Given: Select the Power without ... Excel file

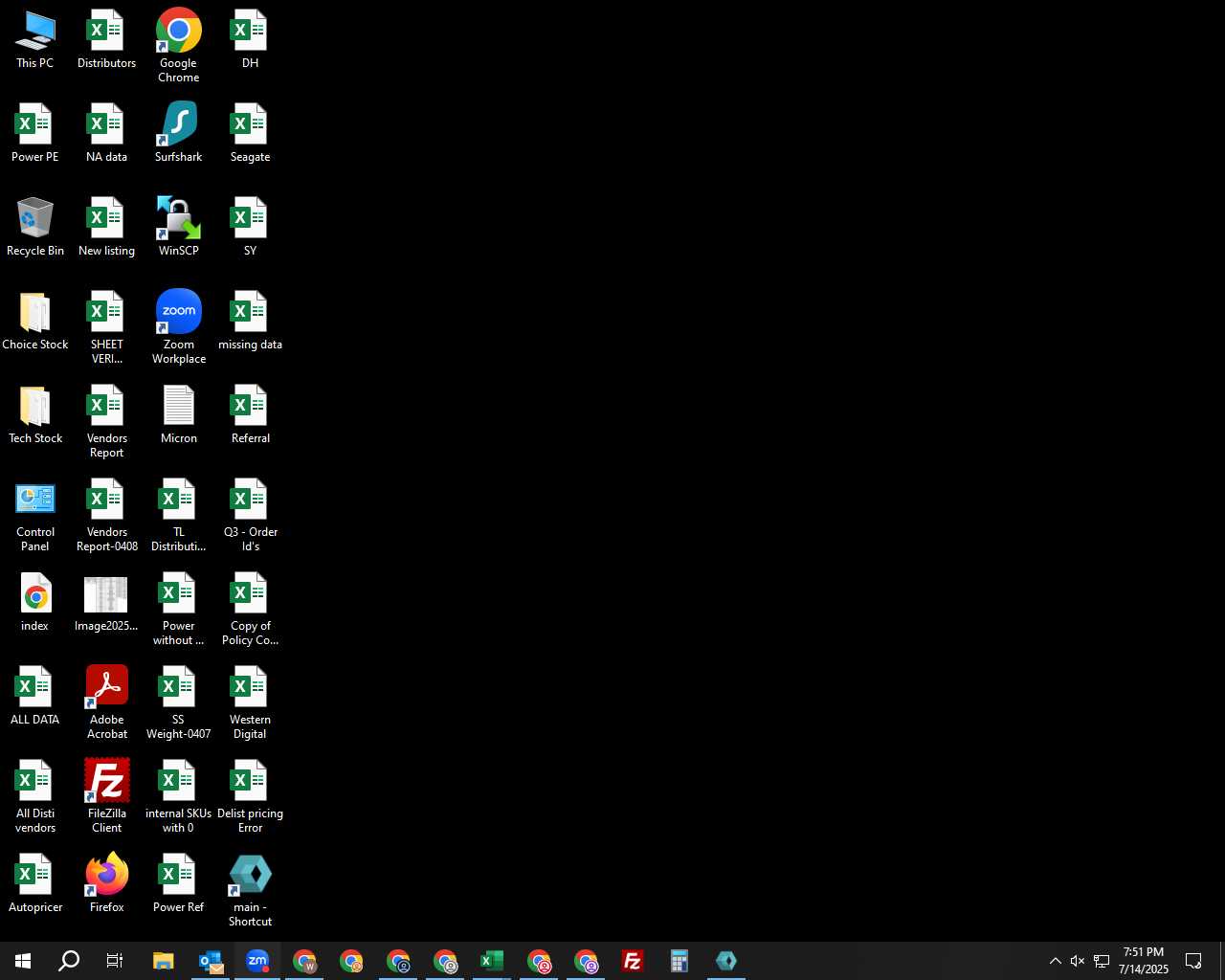Looking at the screenshot, I should coord(179,609).
